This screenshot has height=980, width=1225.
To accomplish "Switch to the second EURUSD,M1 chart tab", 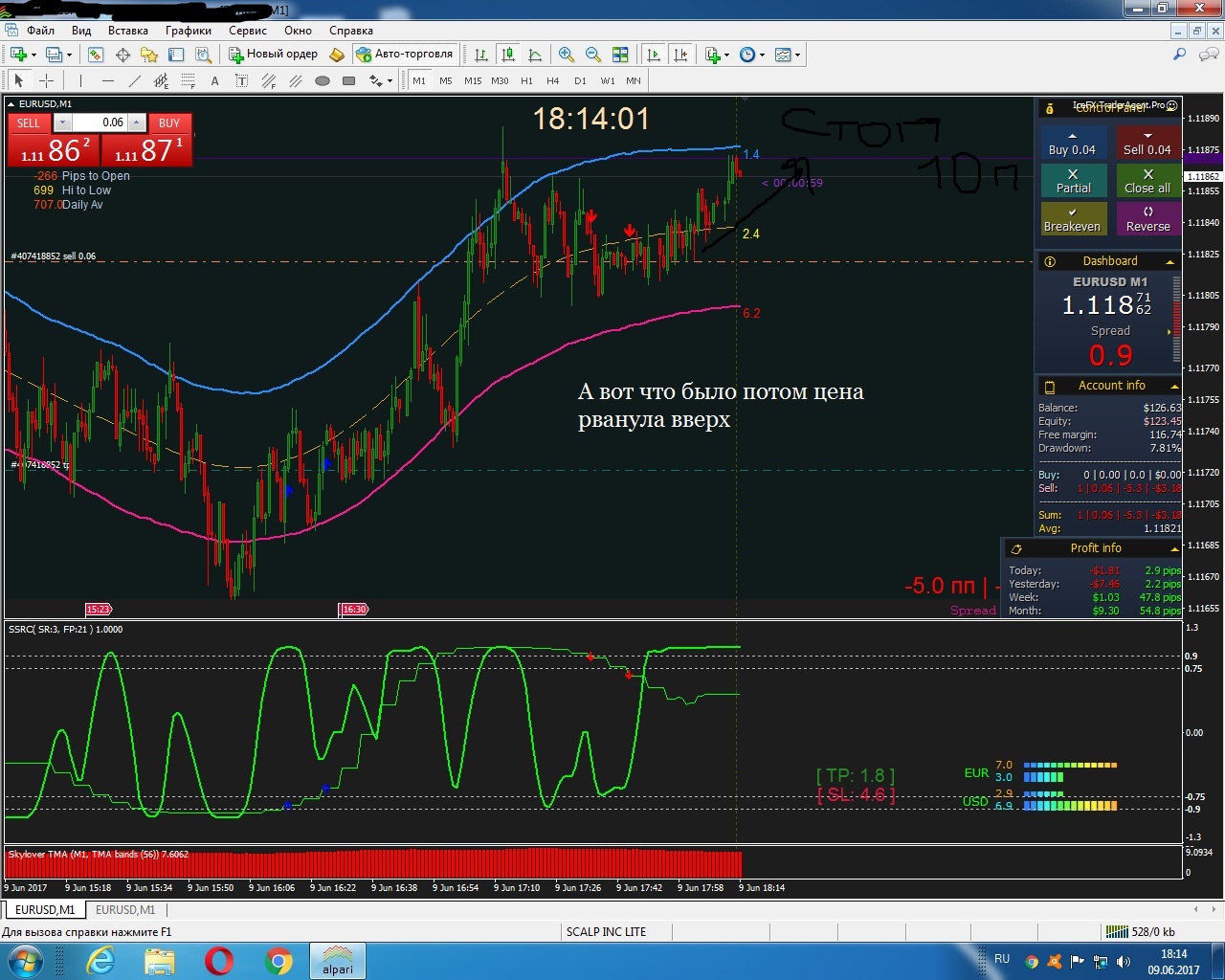I will (125, 909).
